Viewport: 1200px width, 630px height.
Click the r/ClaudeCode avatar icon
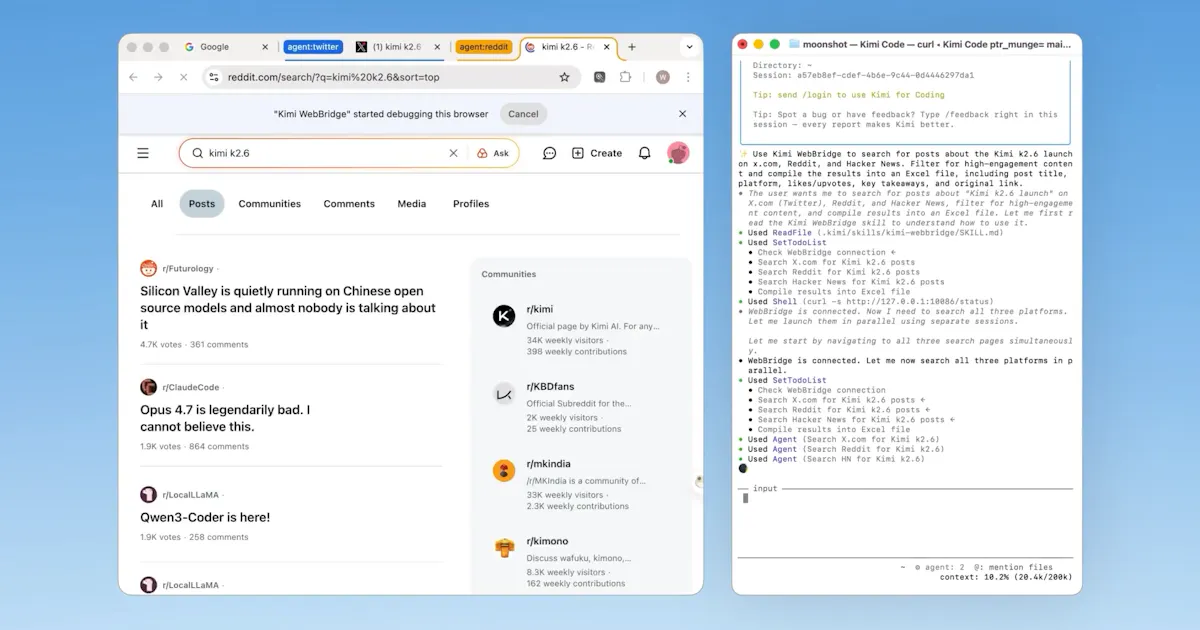pos(149,387)
